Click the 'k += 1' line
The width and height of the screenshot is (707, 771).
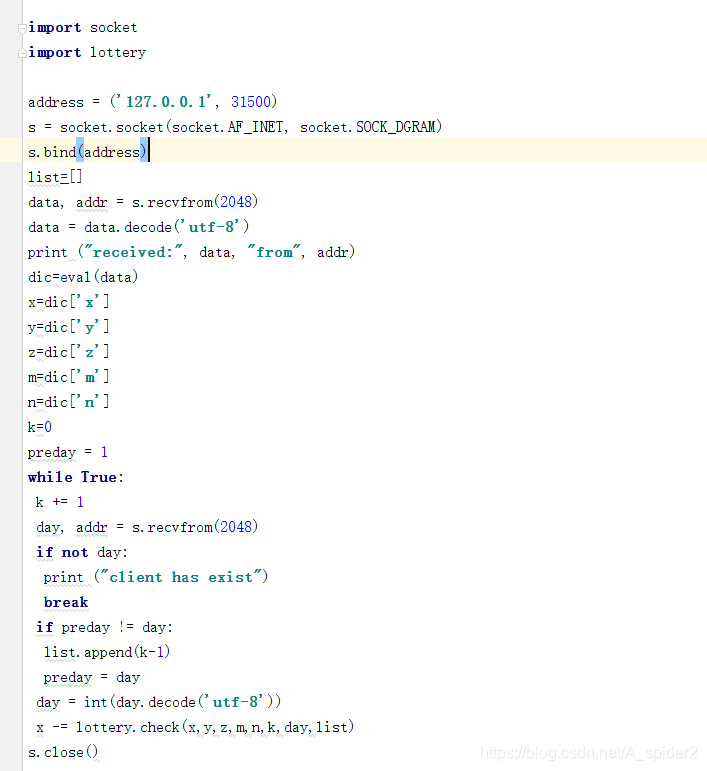[59, 502]
